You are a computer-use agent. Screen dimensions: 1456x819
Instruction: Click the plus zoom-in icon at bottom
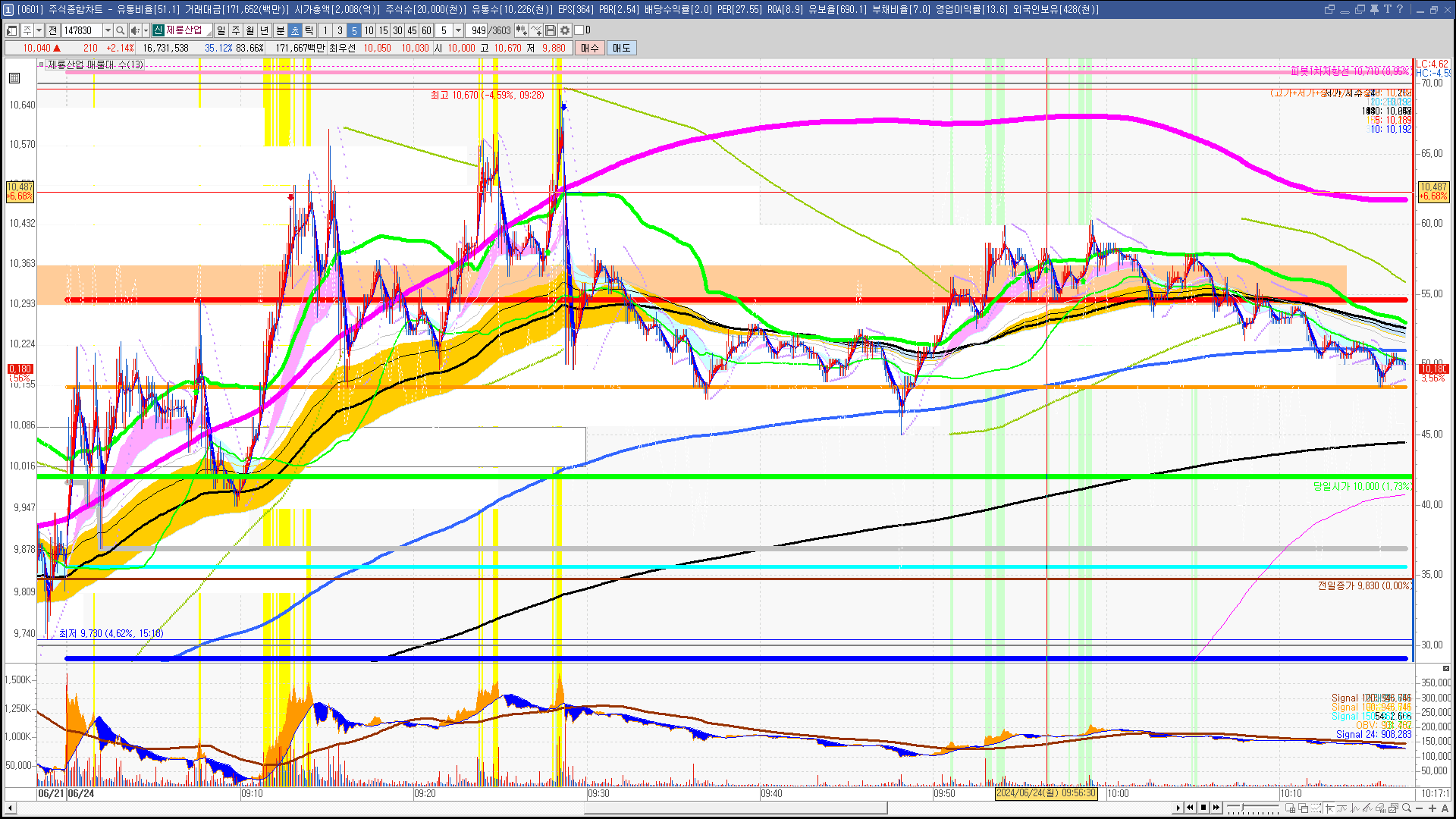(x=1432, y=808)
